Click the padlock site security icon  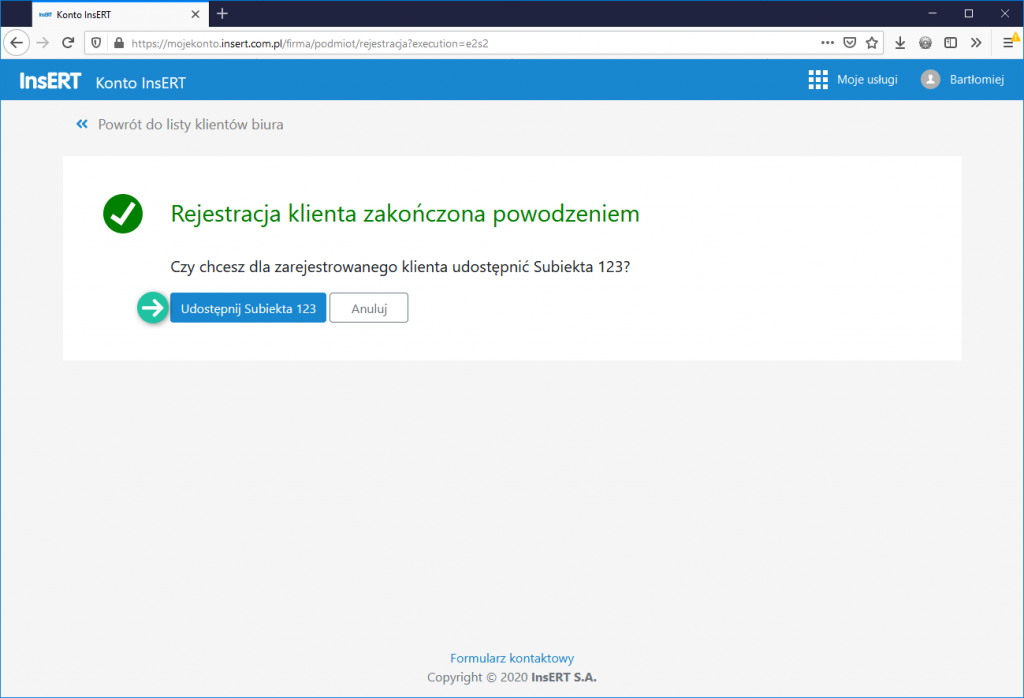click(118, 43)
